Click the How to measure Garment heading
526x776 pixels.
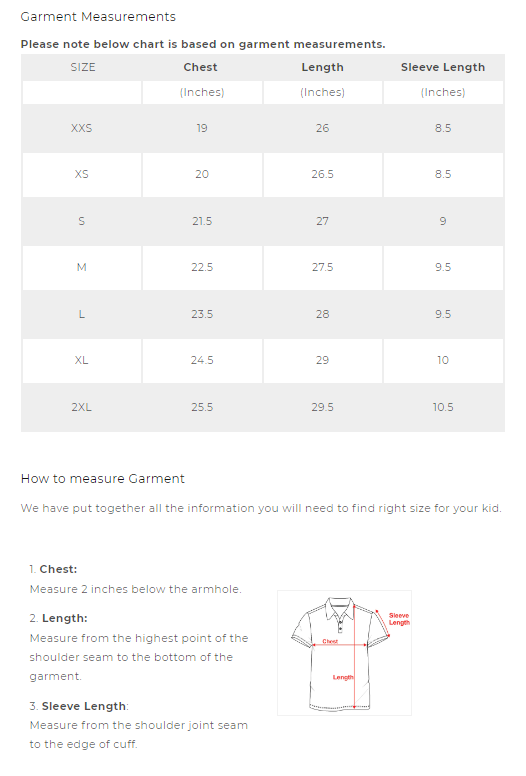102,479
